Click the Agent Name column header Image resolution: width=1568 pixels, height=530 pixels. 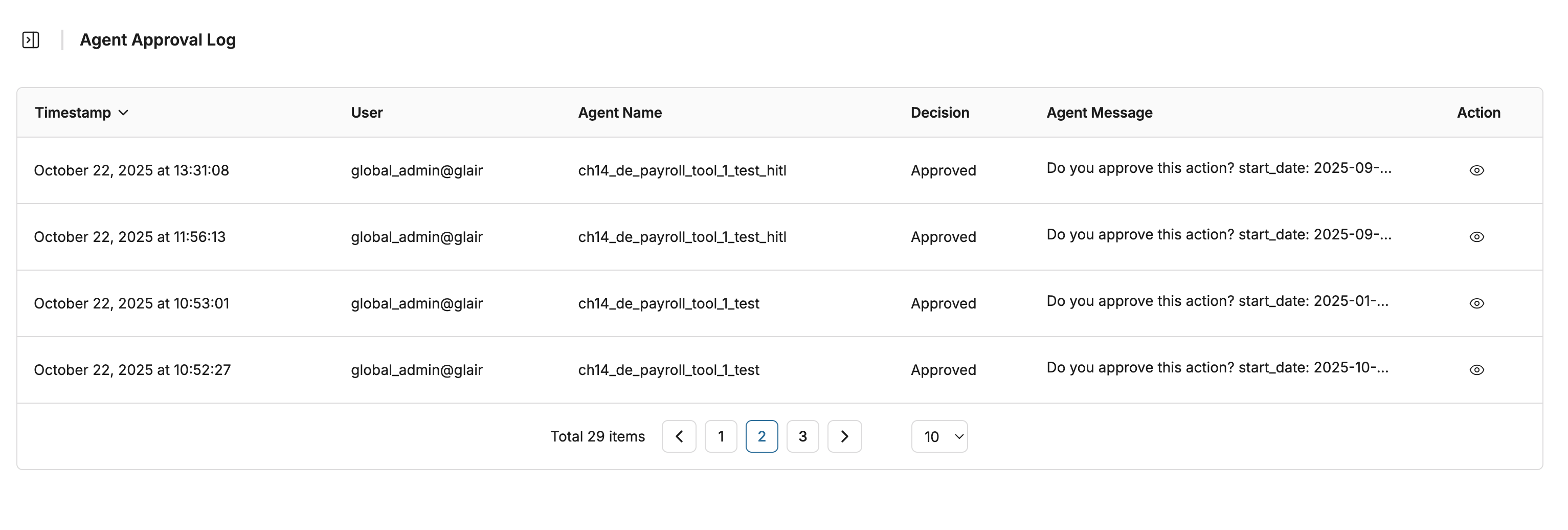(x=620, y=113)
